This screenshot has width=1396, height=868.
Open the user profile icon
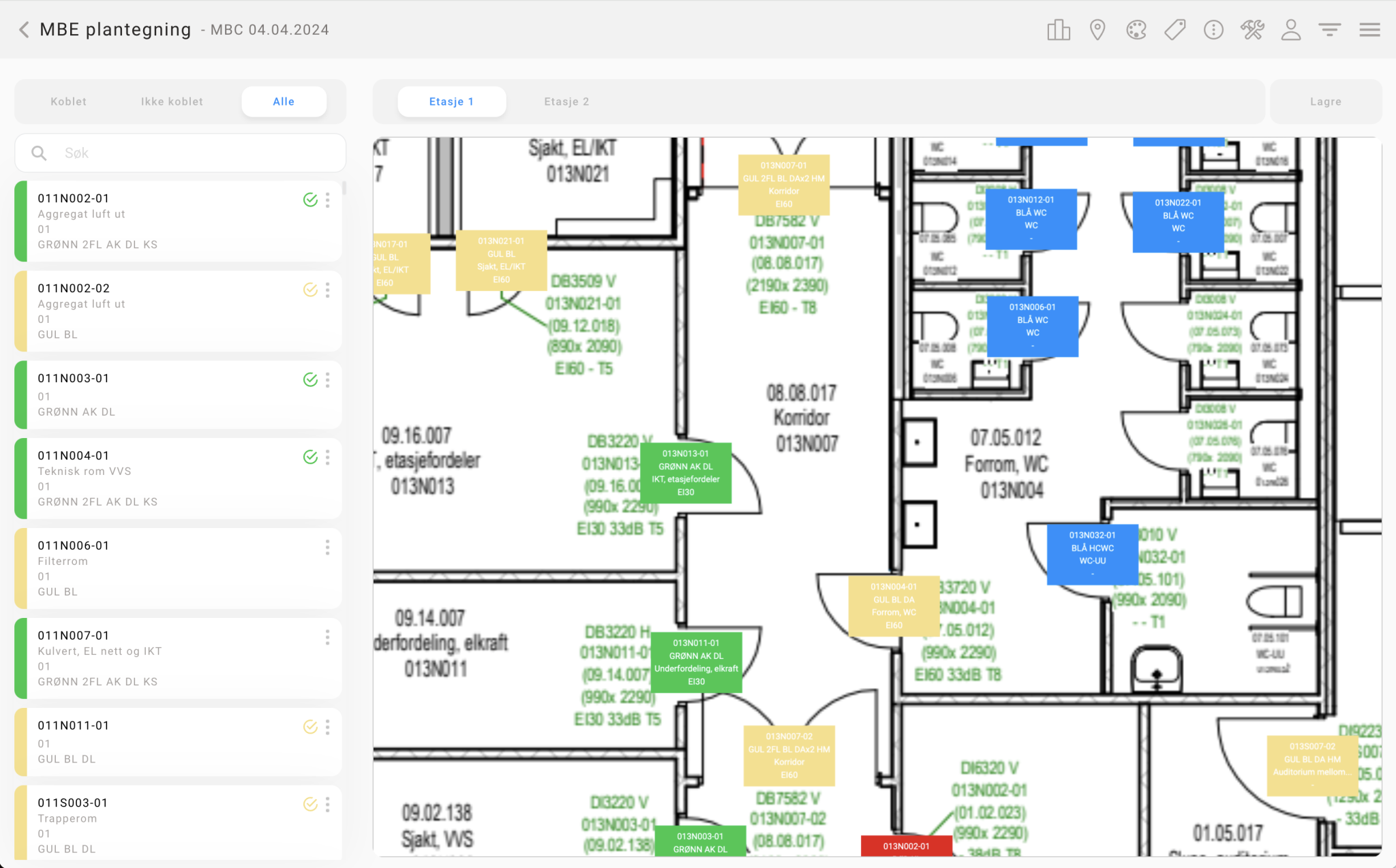pyautogui.click(x=1291, y=30)
